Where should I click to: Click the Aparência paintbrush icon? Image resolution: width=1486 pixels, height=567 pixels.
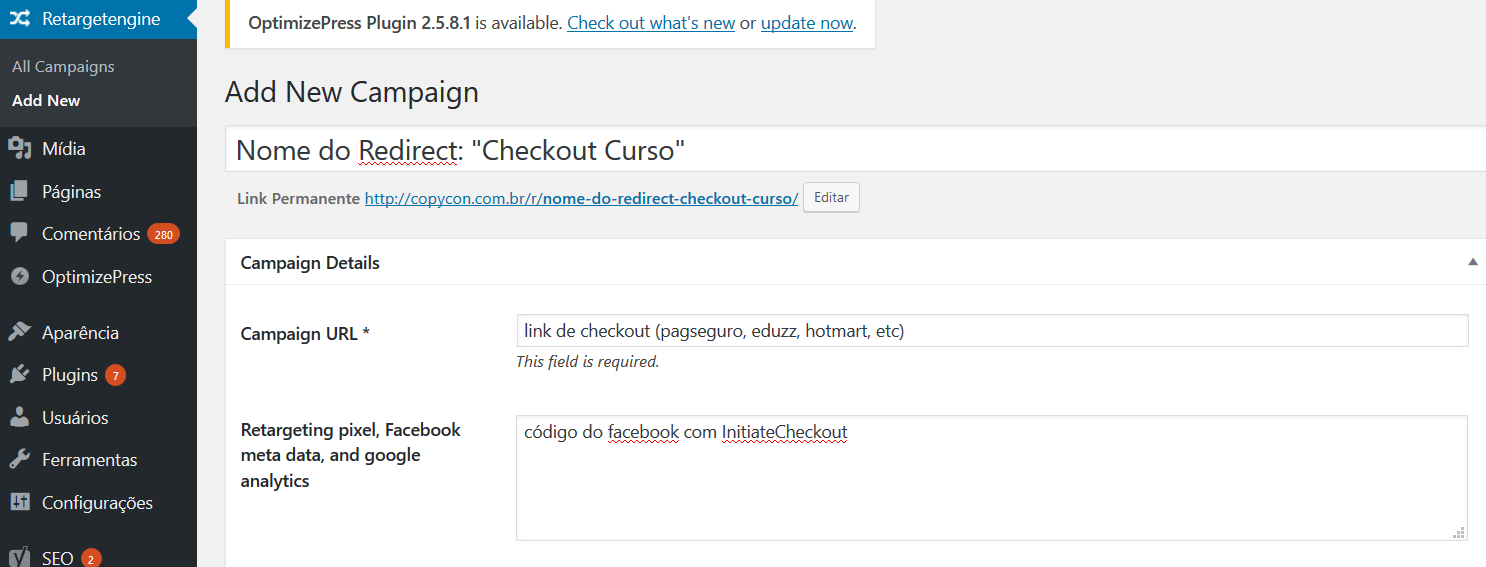20,332
